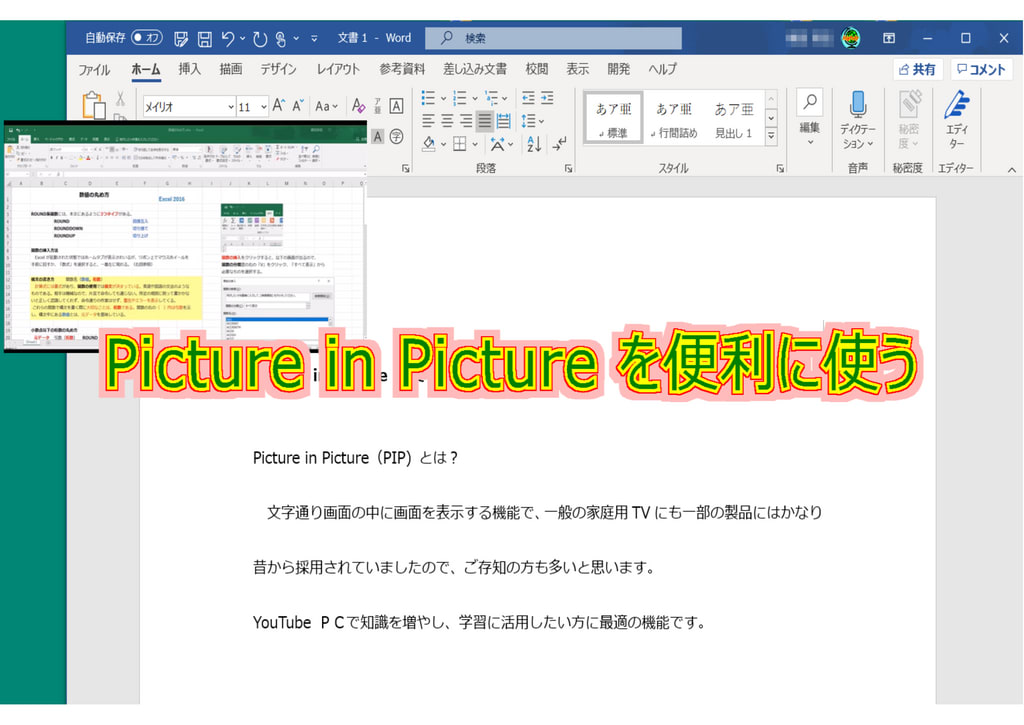Select the 標準 (Normal) style

pos(613,118)
